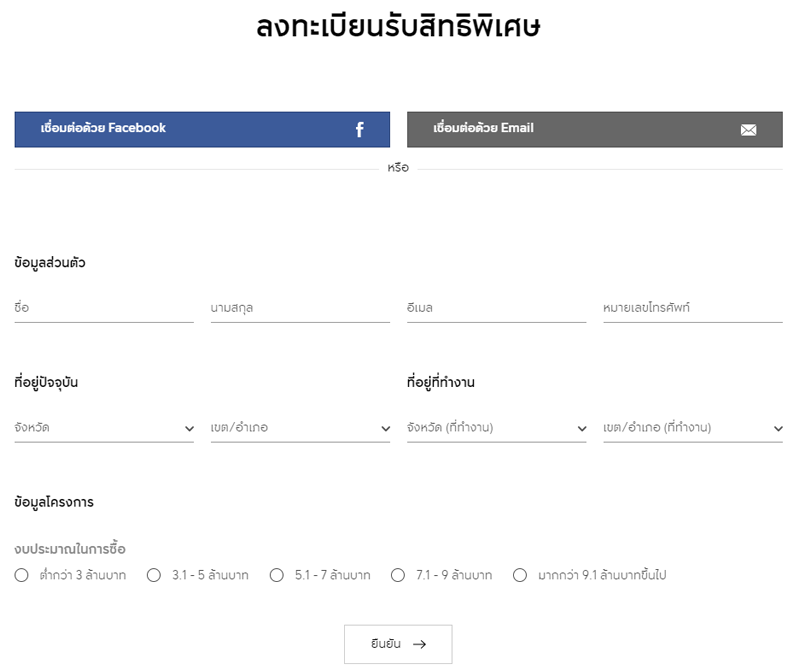Click the email envelope icon

click(x=748, y=130)
